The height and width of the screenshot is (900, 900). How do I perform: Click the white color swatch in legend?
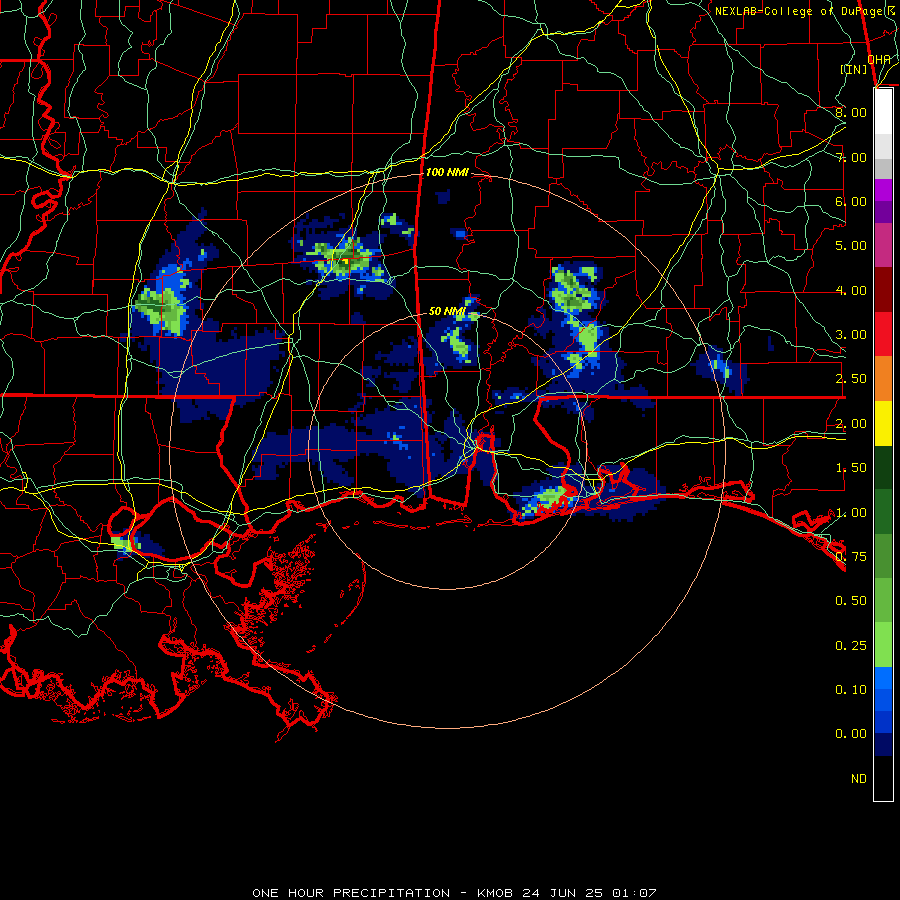883,112
